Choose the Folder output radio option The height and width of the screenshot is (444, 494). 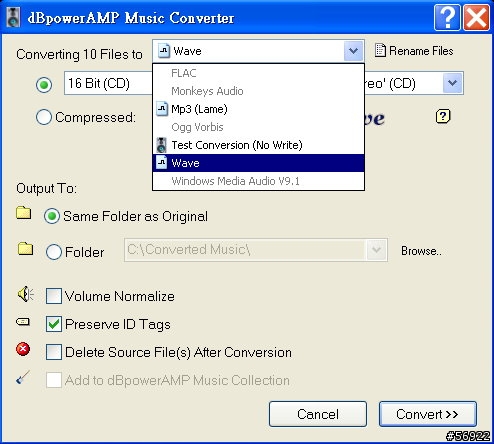(x=54, y=252)
